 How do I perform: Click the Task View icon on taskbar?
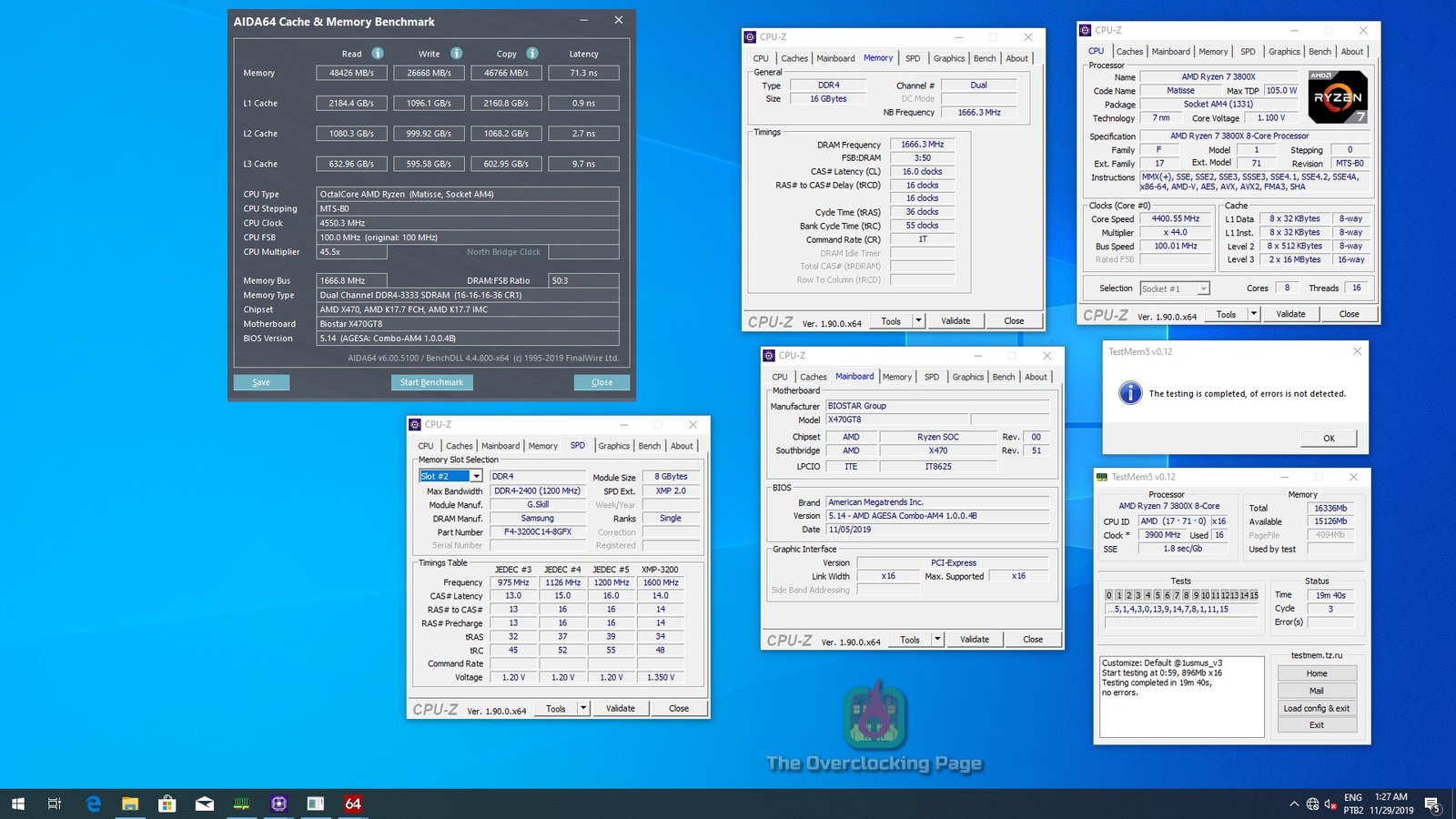coord(55,804)
